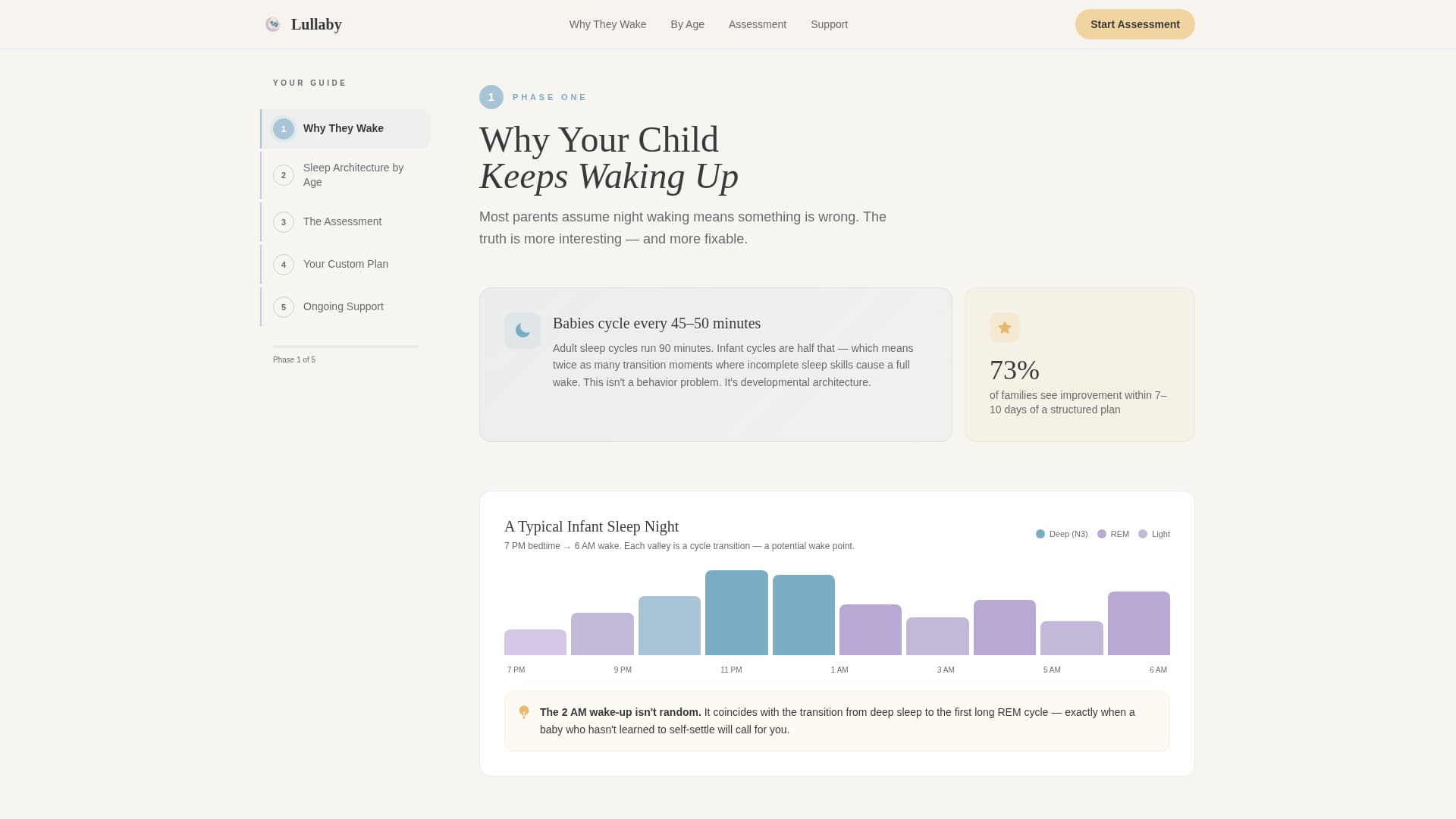Open Assessment in top navigation

[x=757, y=24]
